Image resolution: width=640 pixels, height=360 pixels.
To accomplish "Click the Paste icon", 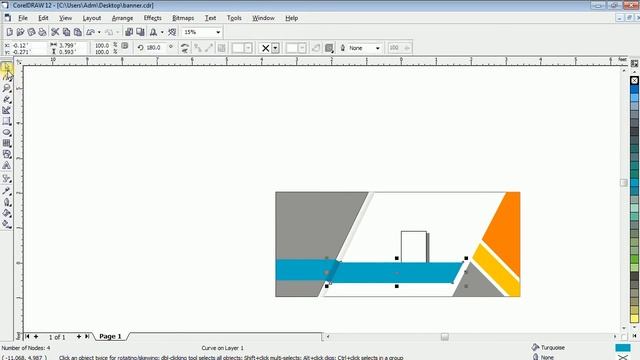I will (77, 32).
